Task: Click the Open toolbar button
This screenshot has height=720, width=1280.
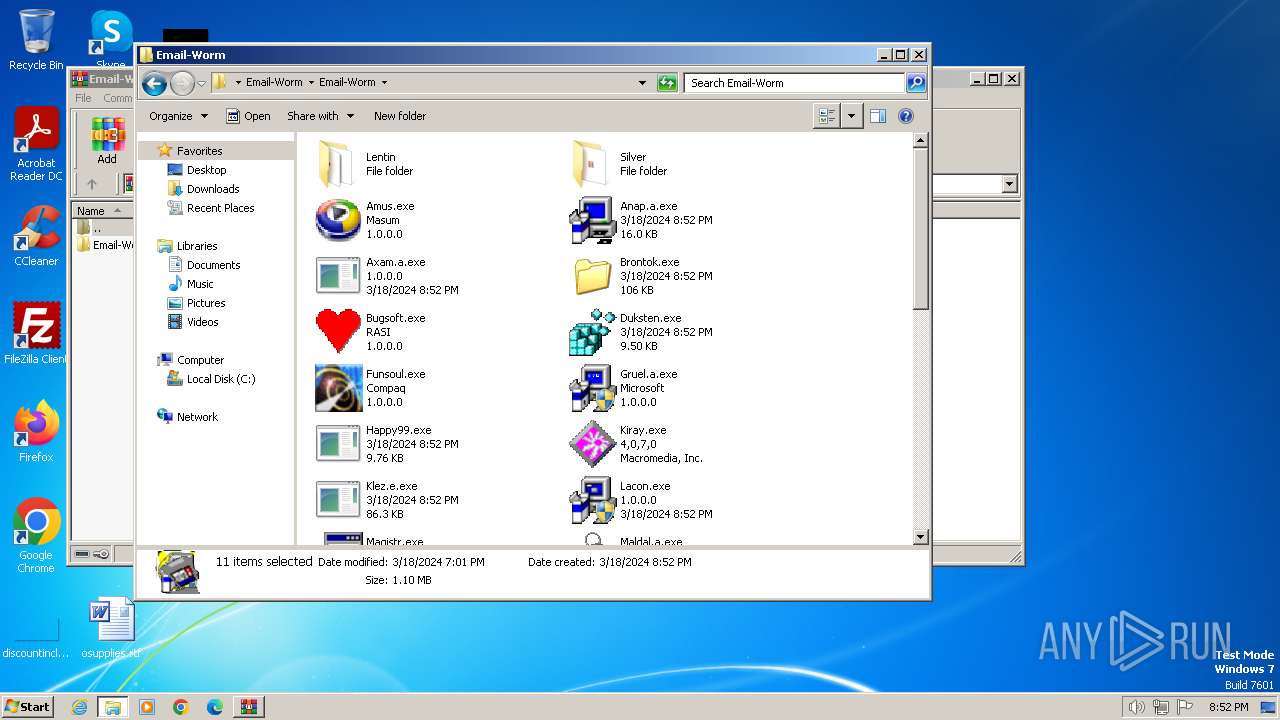Action: point(248,116)
